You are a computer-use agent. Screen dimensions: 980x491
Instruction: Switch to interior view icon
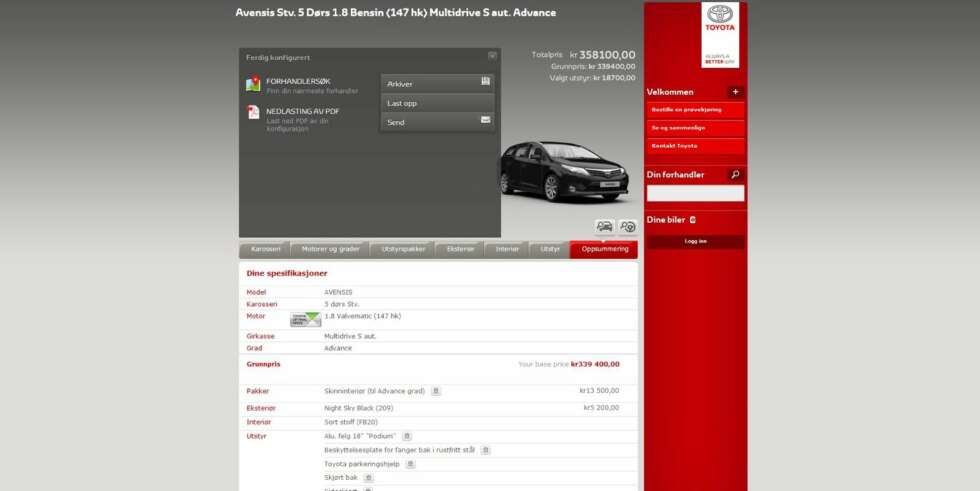pos(628,226)
